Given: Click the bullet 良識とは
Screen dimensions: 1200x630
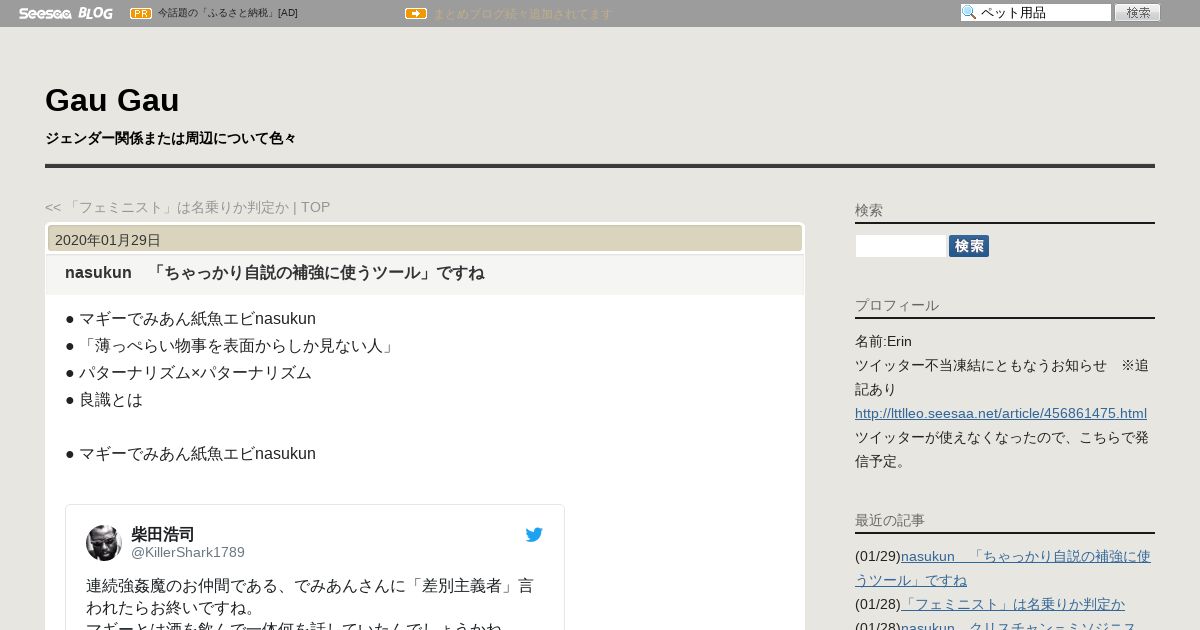Looking at the screenshot, I should [x=104, y=400].
